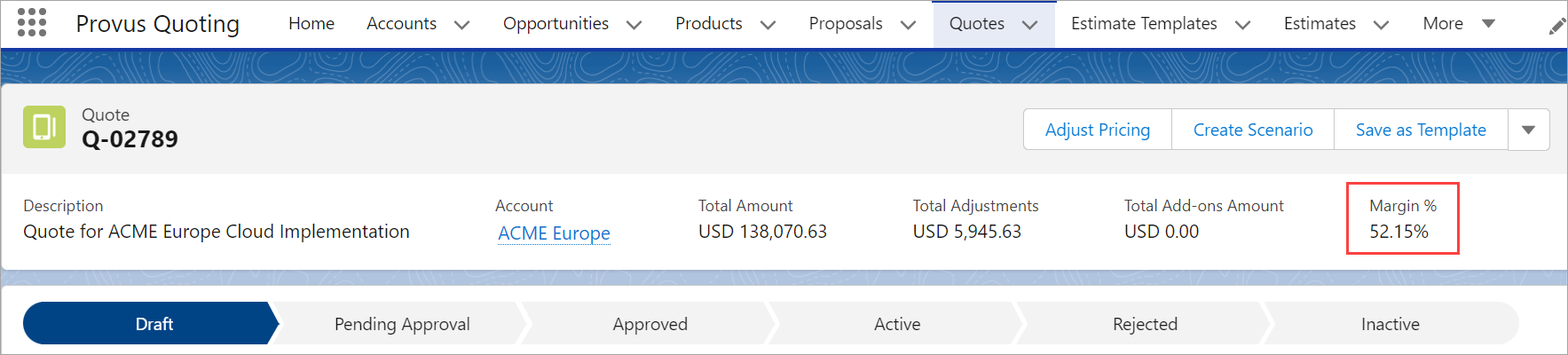This screenshot has width=1568, height=355.
Task: Open the ACME Europe account link
Action: [x=554, y=233]
